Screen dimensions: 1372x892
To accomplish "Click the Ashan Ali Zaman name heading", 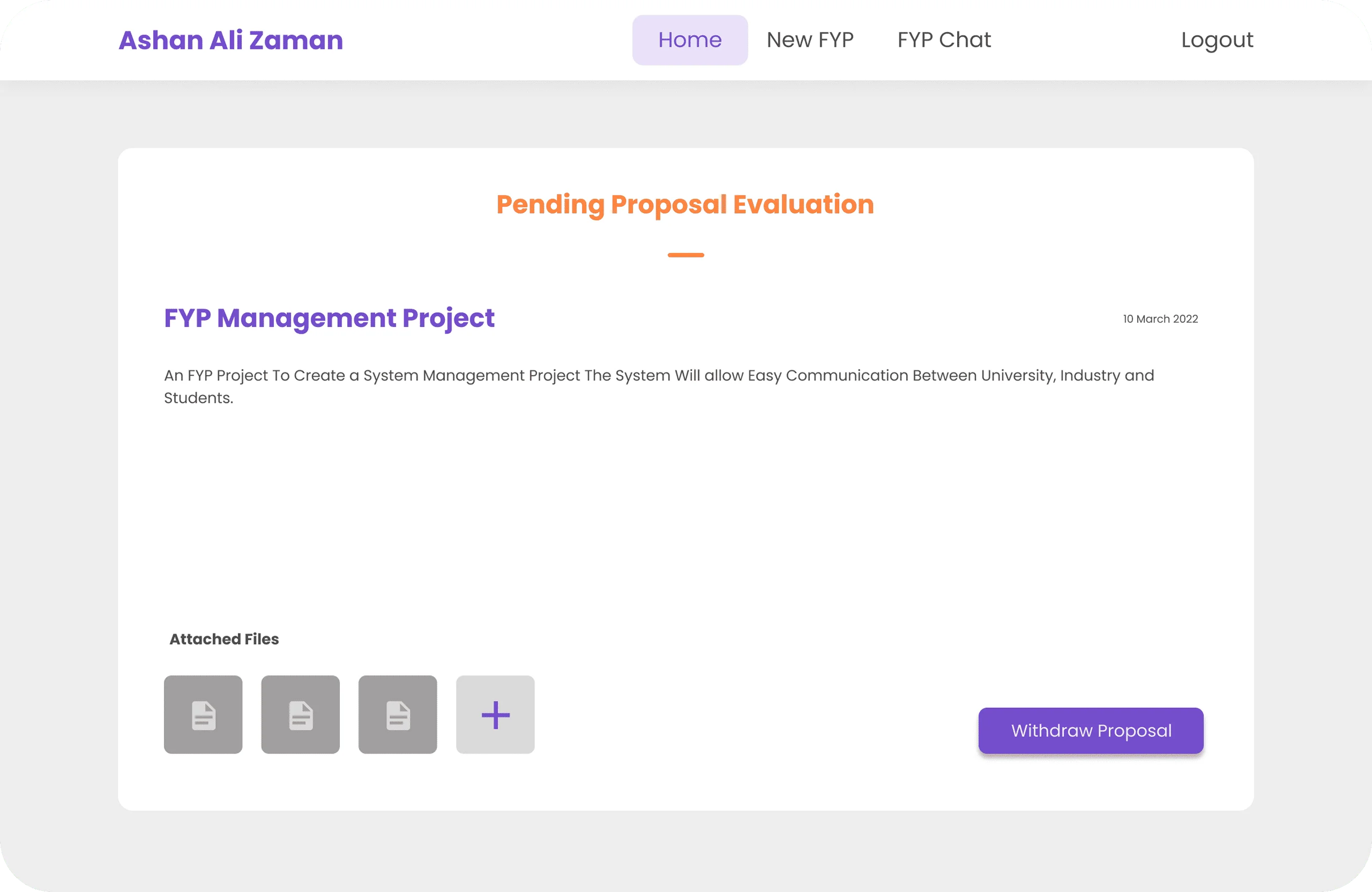I will pos(230,40).
